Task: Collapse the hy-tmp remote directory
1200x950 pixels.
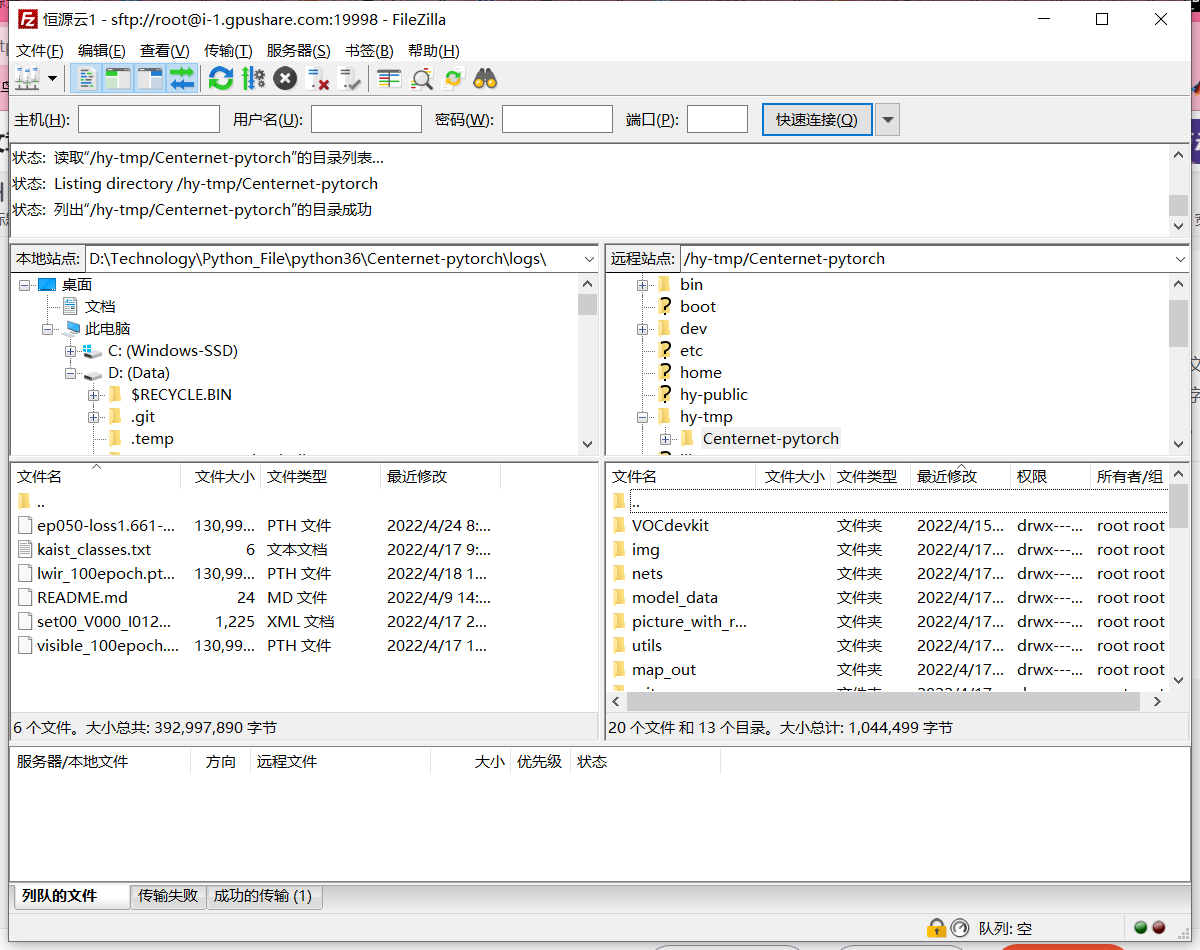Action: [x=641, y=416]
